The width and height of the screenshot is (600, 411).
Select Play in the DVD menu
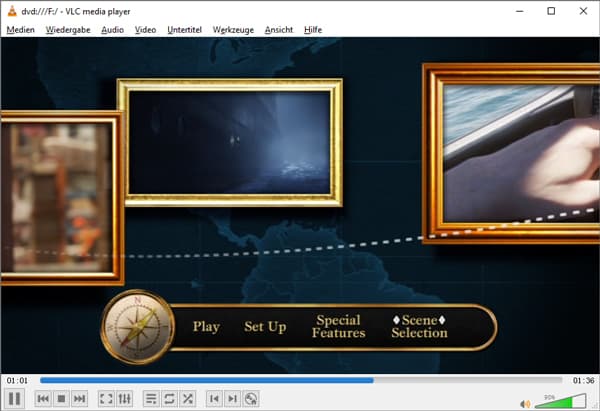pos(206,326)
